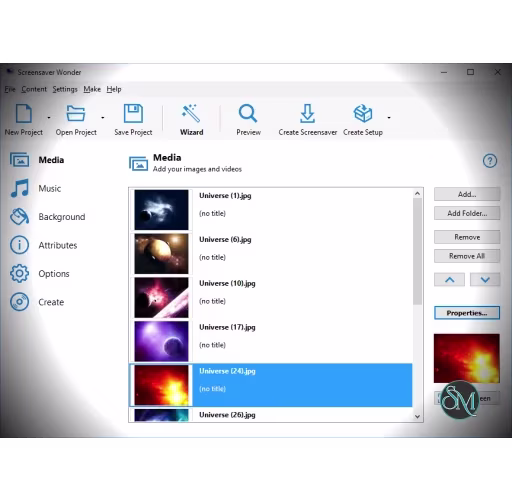Open the Music section note icon

tap(20, 188)
